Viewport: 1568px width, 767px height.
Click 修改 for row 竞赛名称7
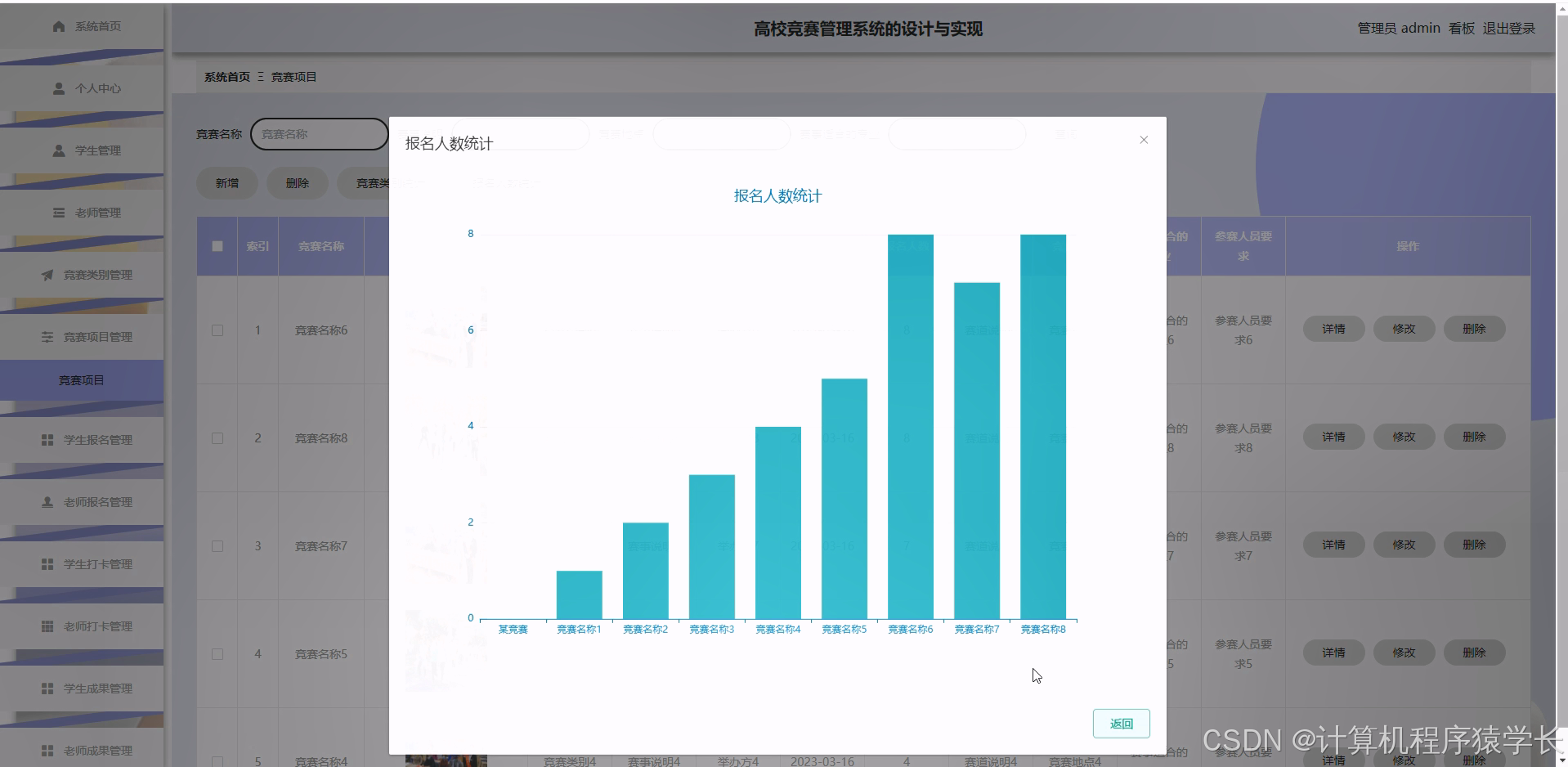coord(1404,545)
